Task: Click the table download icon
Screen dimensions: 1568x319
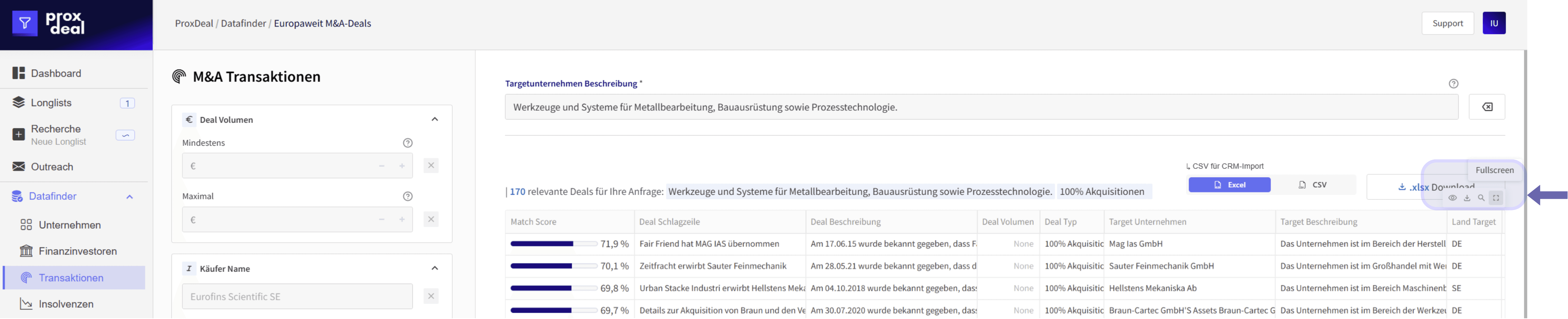Action: [x=1467, y=198]
